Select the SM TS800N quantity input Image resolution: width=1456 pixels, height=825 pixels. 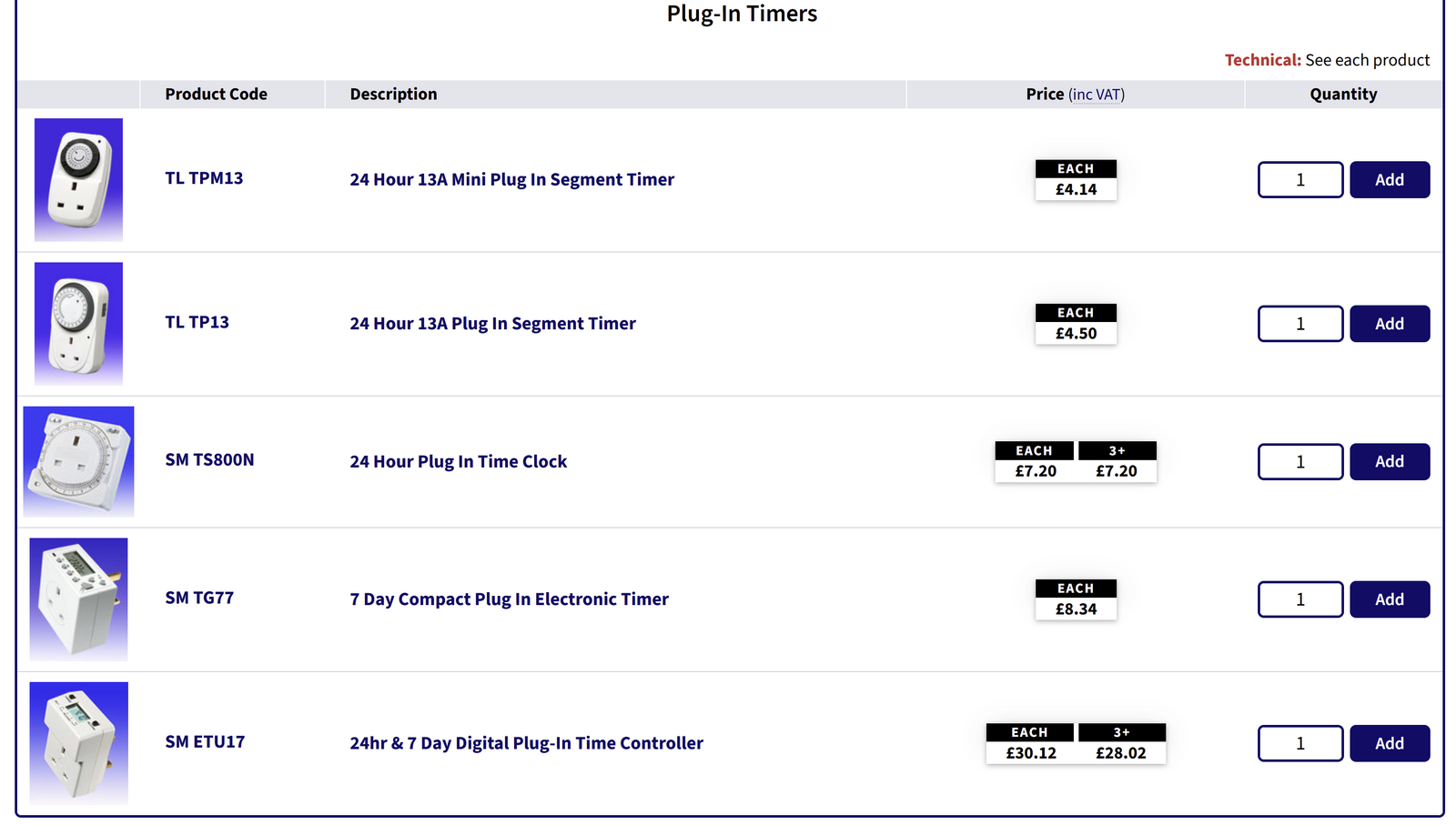pyautogui.click(x=1299, y=462)
